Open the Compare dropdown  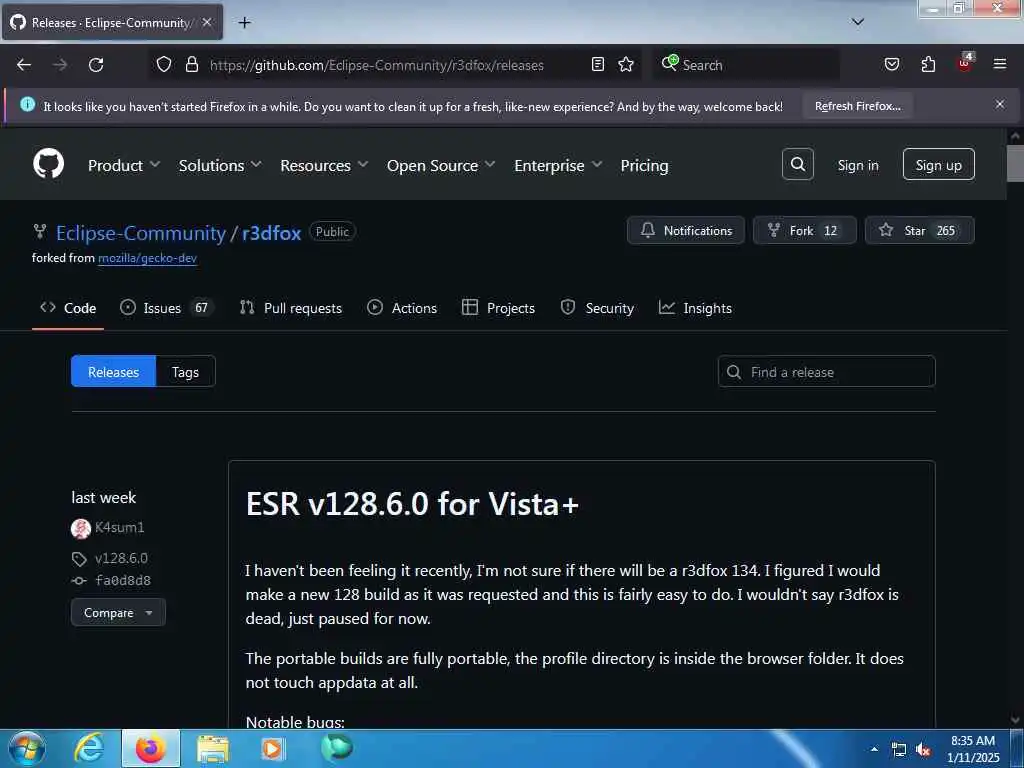coord(118,613)
